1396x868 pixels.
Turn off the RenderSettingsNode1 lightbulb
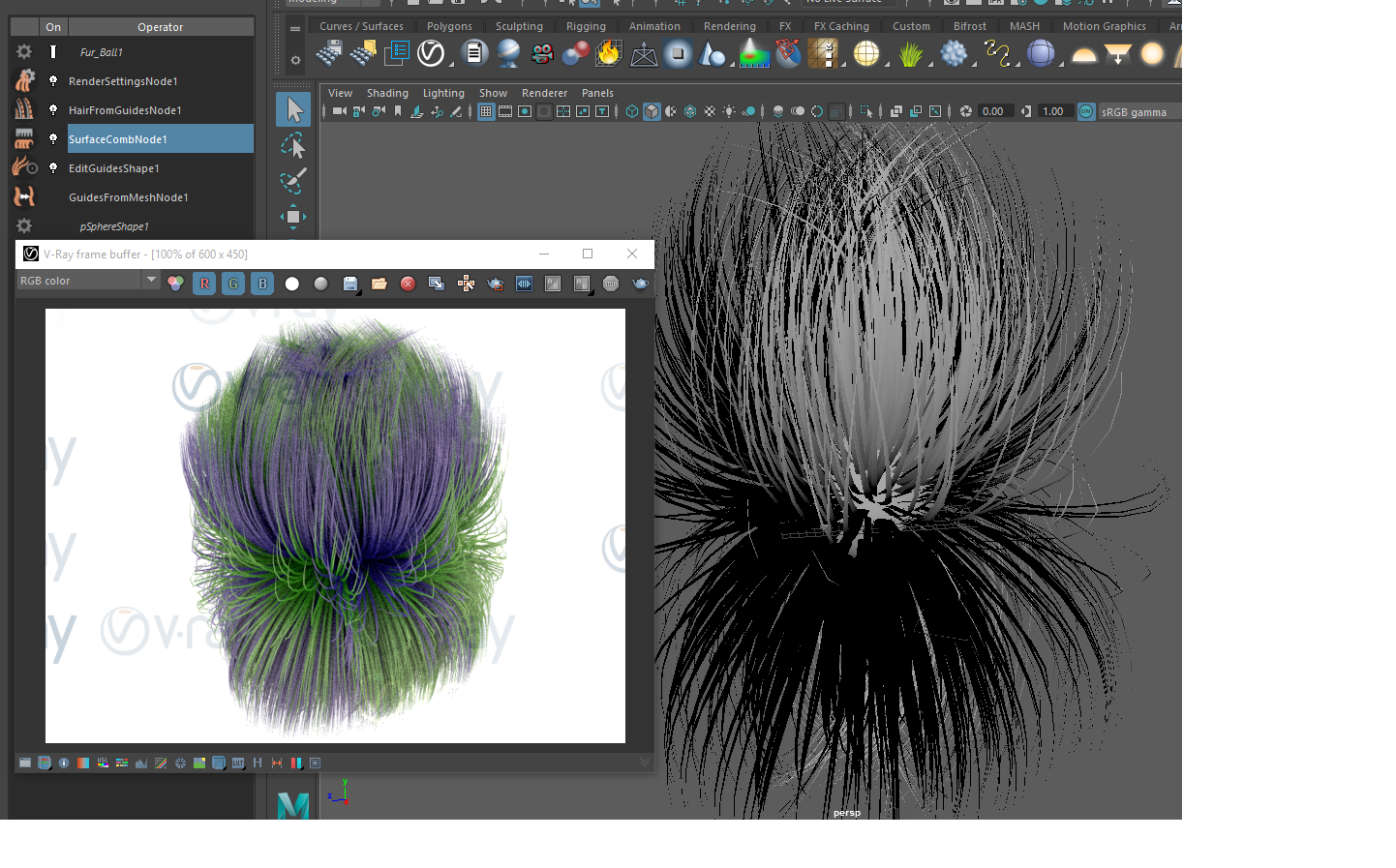click(53, 81)
